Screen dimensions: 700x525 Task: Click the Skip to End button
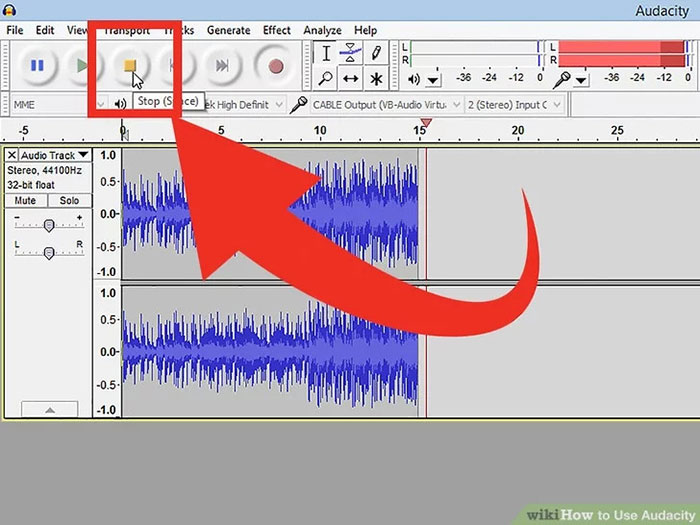tap(222, 66)
